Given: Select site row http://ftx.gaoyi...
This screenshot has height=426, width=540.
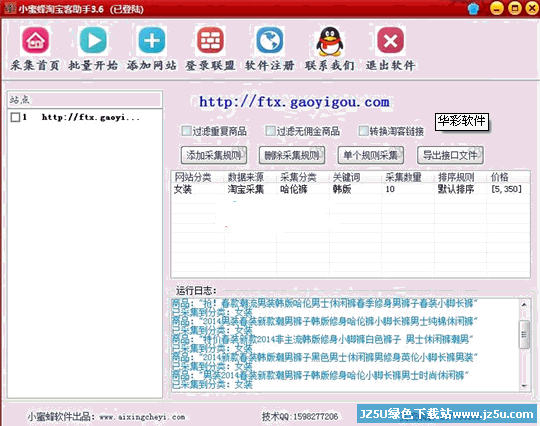Looking at the screenshot, I should coord(84,117).
